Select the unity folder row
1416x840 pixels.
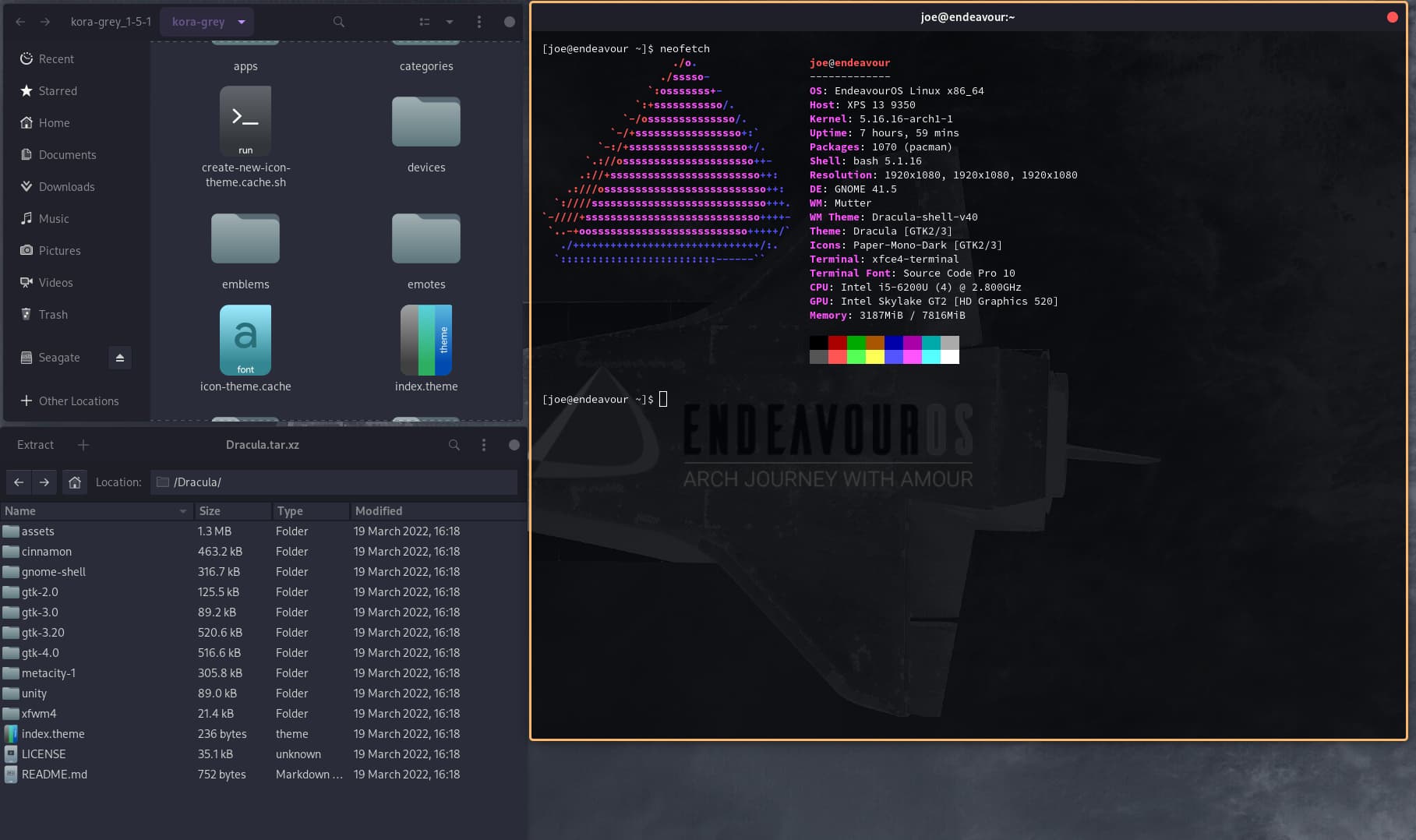click(x=263, y=694)
